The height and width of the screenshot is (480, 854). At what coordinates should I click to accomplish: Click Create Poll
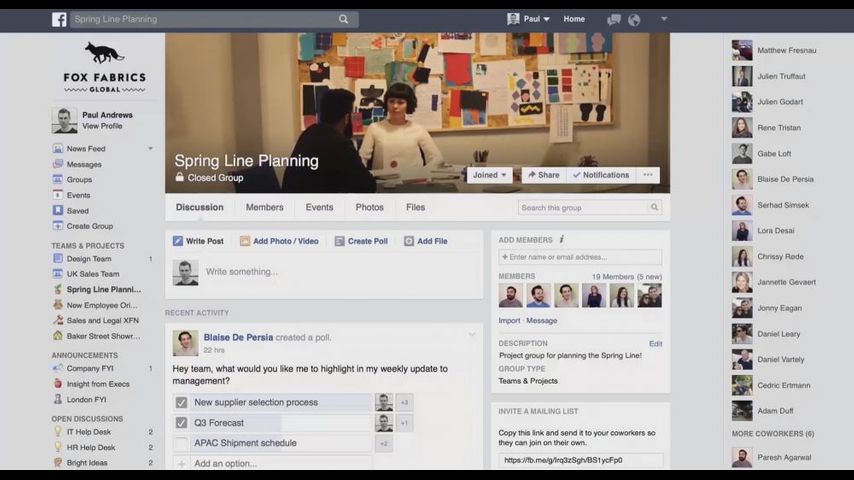361,241
